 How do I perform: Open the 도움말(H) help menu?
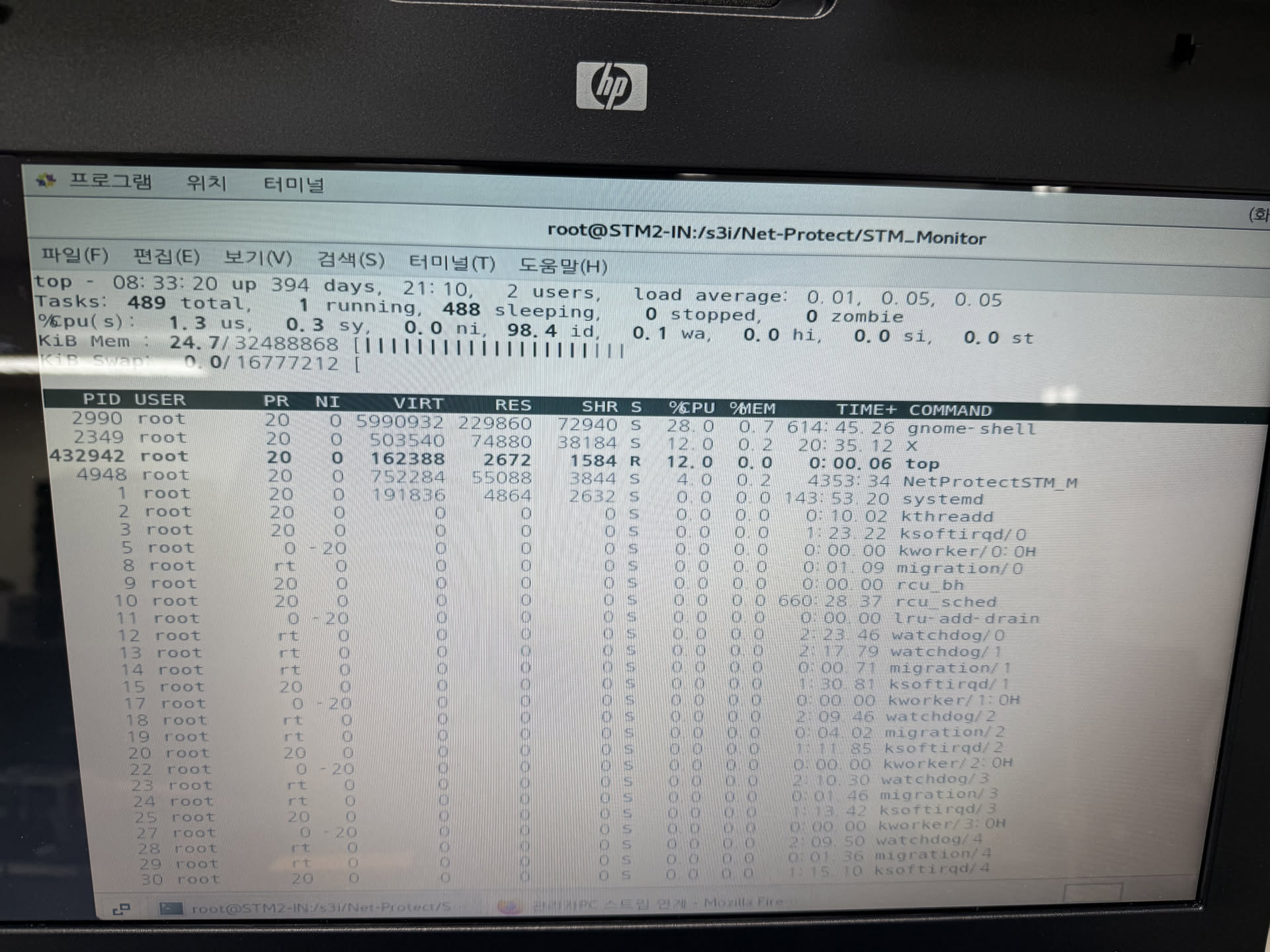pos(563,265)
